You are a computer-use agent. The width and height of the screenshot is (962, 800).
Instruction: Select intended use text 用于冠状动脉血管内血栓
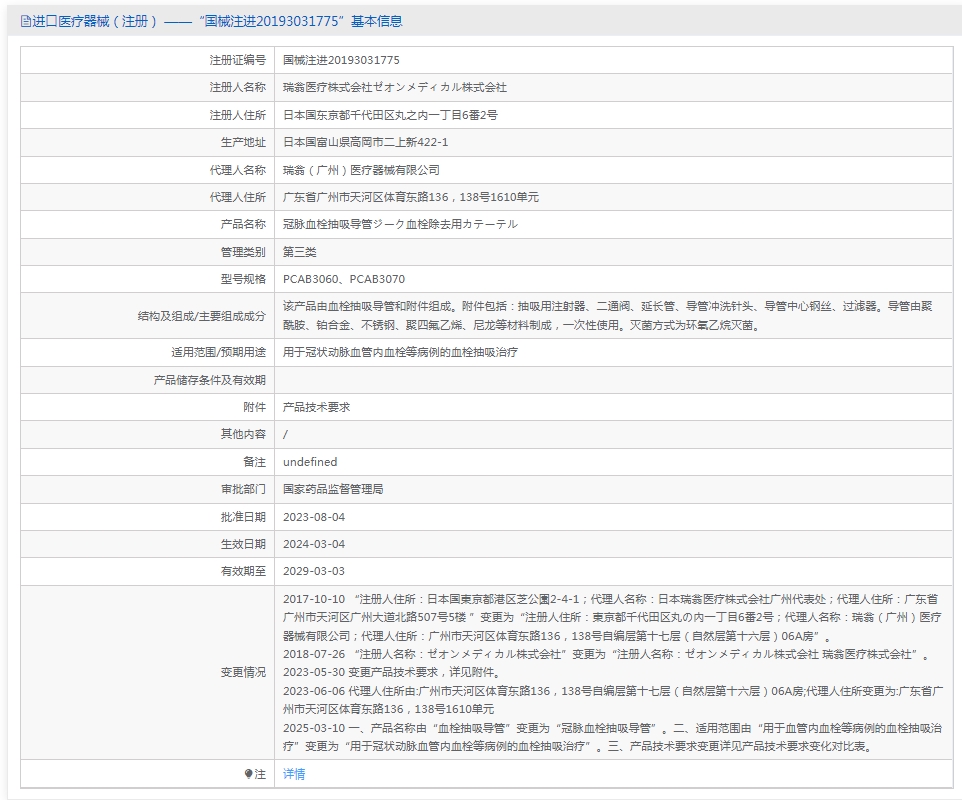point(400,352)
